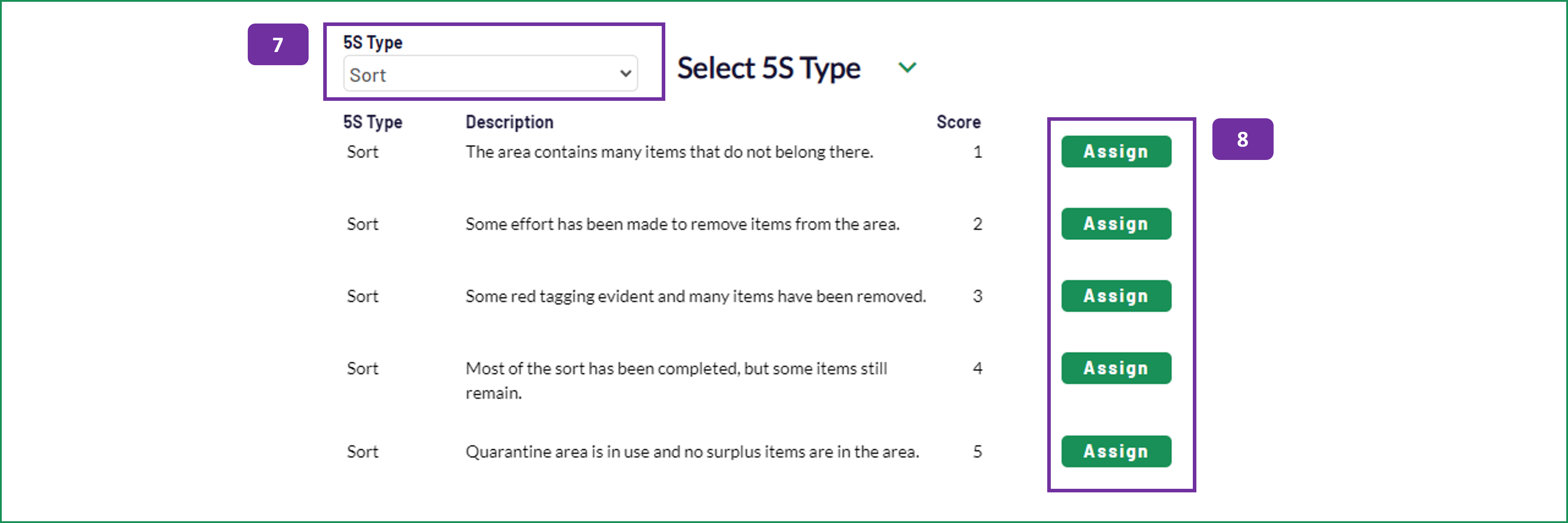Click the arrow inside the Sort combo box
This screenshot has width=1568, height=523.
(625, 74)
